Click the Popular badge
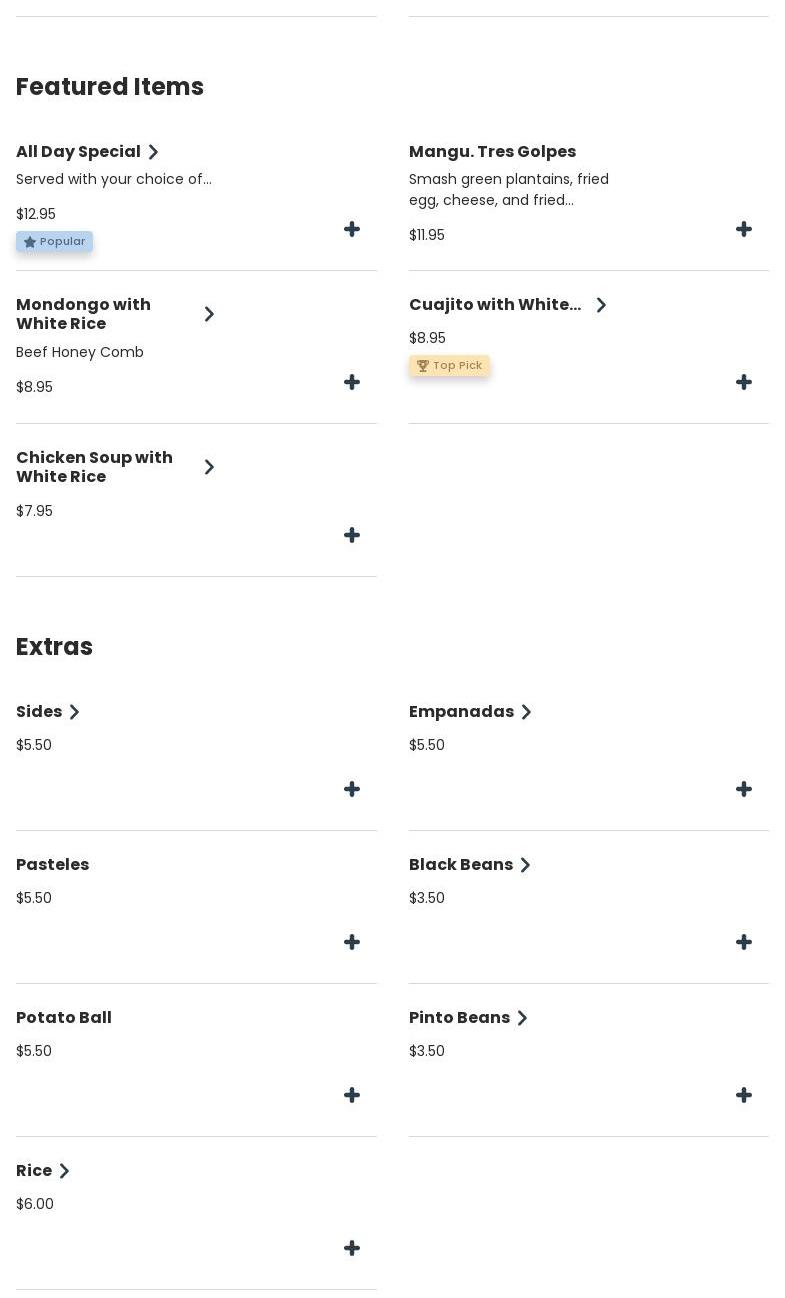This screenshot has width=785, height=1298. (55, 242)
